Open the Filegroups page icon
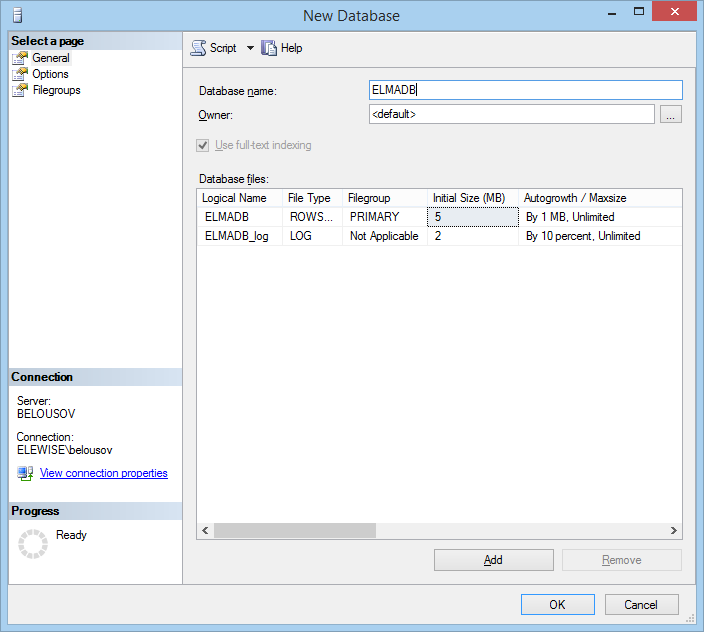The width and height of the screenshot is (704, 632). pyautogui.click(x=20, y=90)
